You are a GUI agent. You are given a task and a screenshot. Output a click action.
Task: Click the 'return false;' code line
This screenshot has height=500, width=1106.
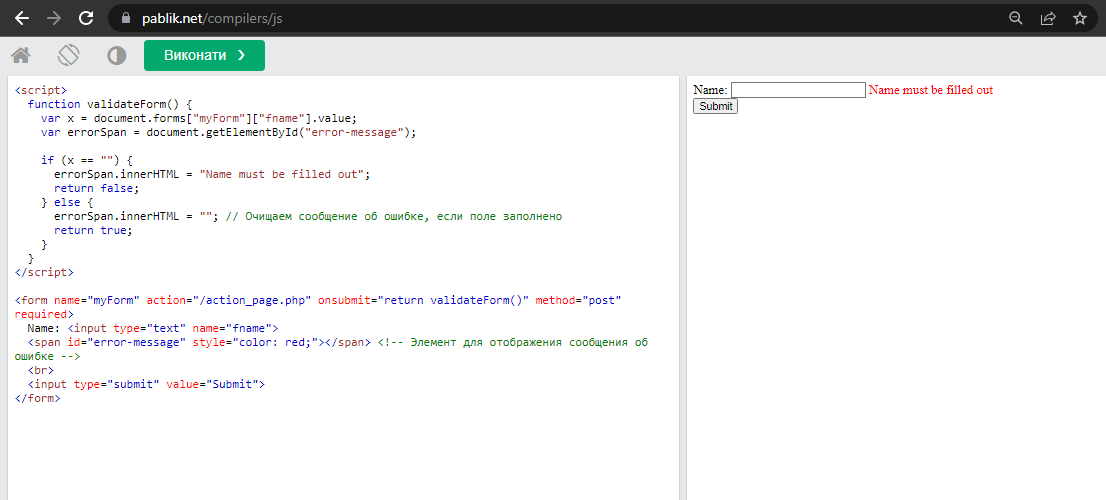tap(96, 188)
